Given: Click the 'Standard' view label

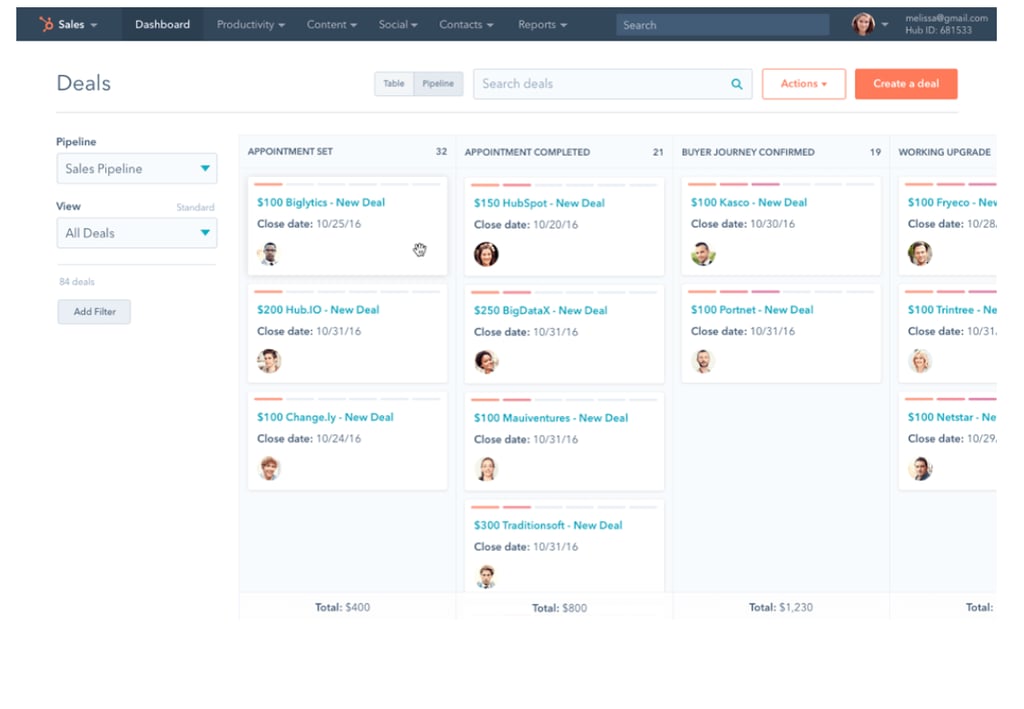Looking at the screenshot, I should 195,207.
